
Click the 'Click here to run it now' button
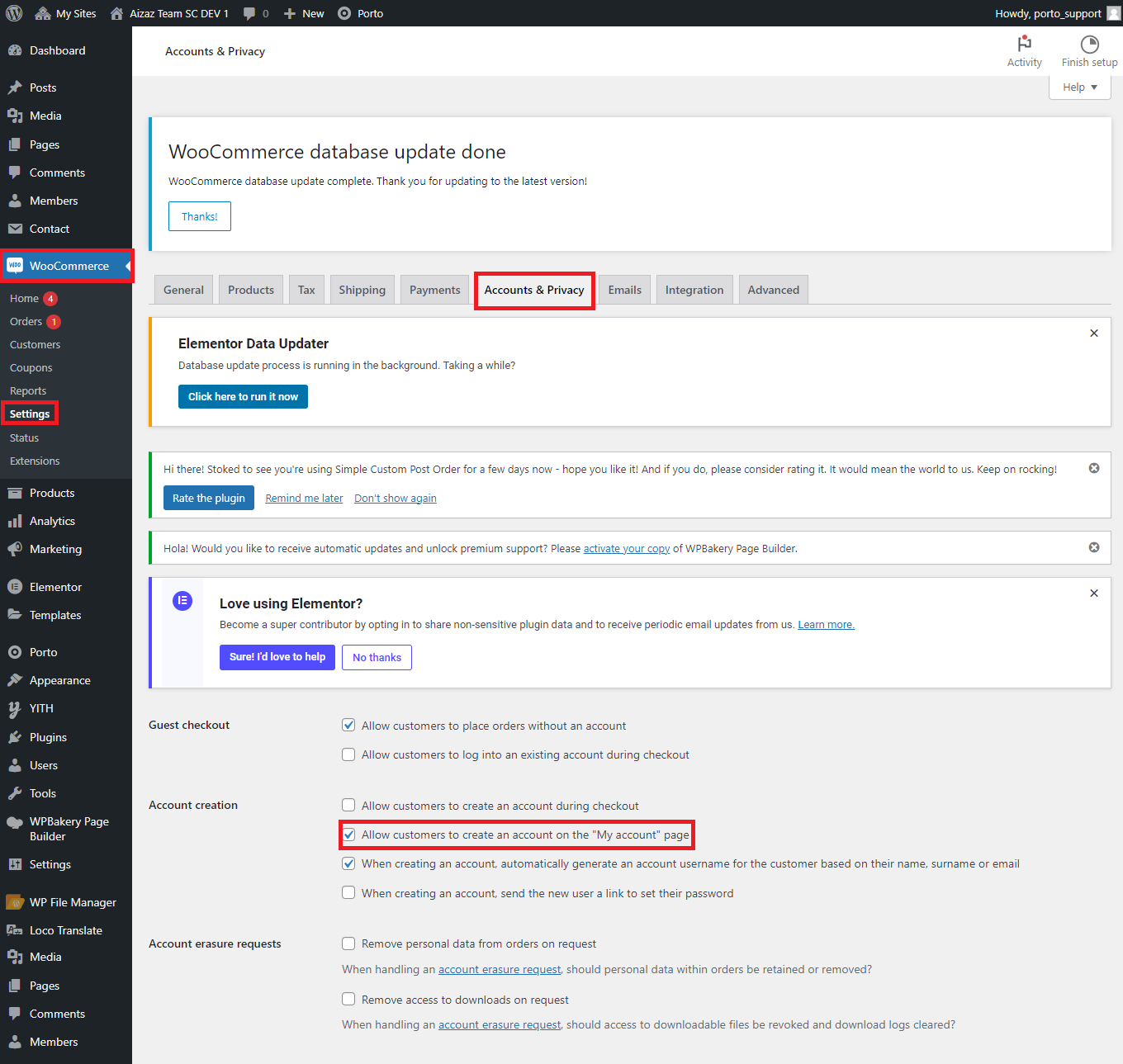pos(243,397)
